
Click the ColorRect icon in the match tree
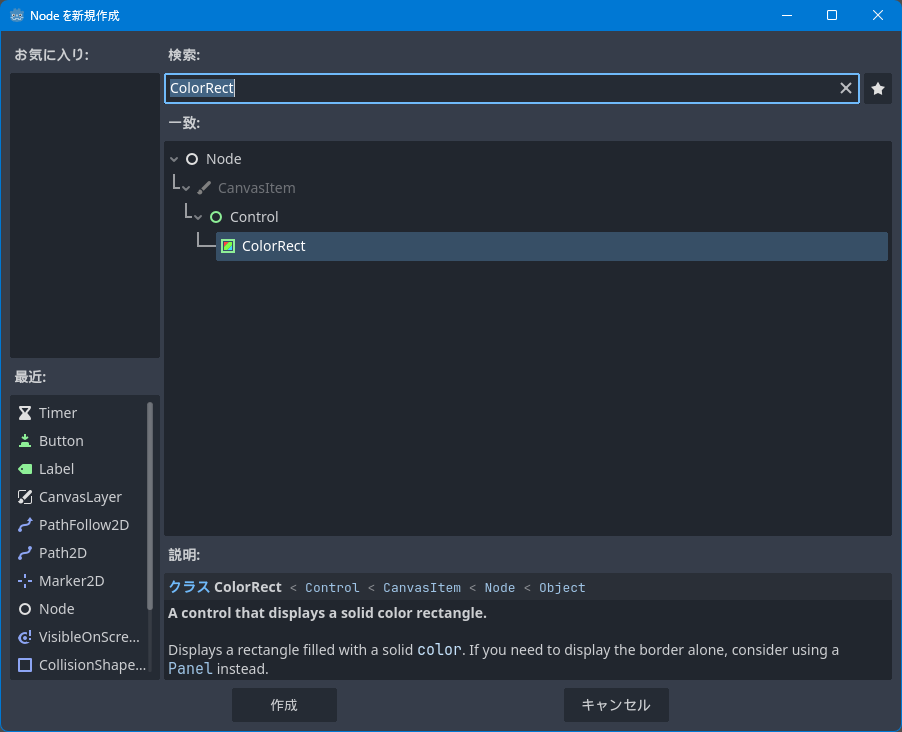point(228,246)
